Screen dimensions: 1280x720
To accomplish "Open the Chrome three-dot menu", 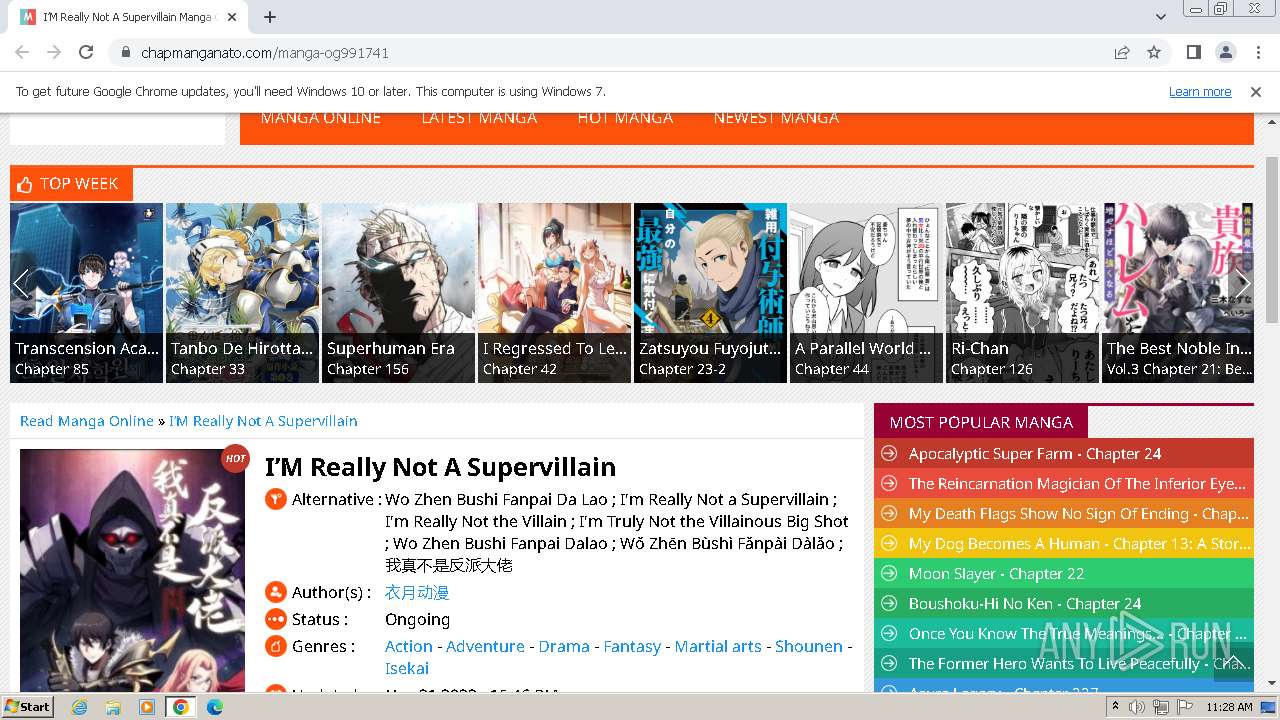I will [1257, 52].
